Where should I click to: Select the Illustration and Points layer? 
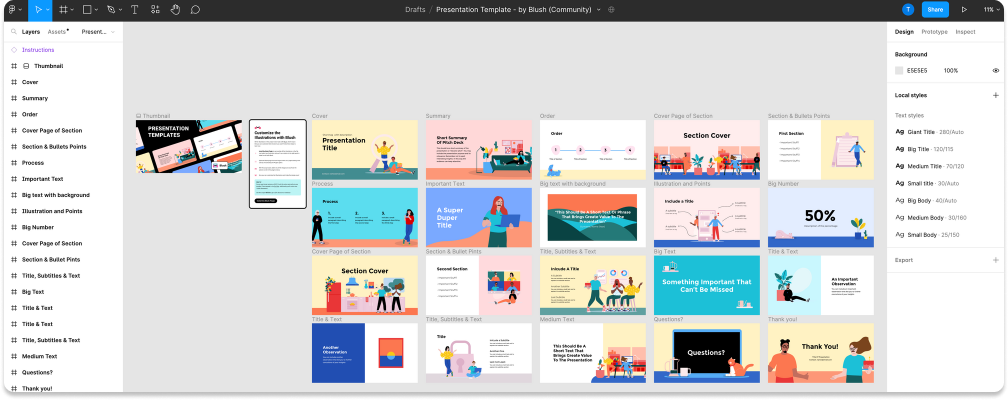point(63,211)
